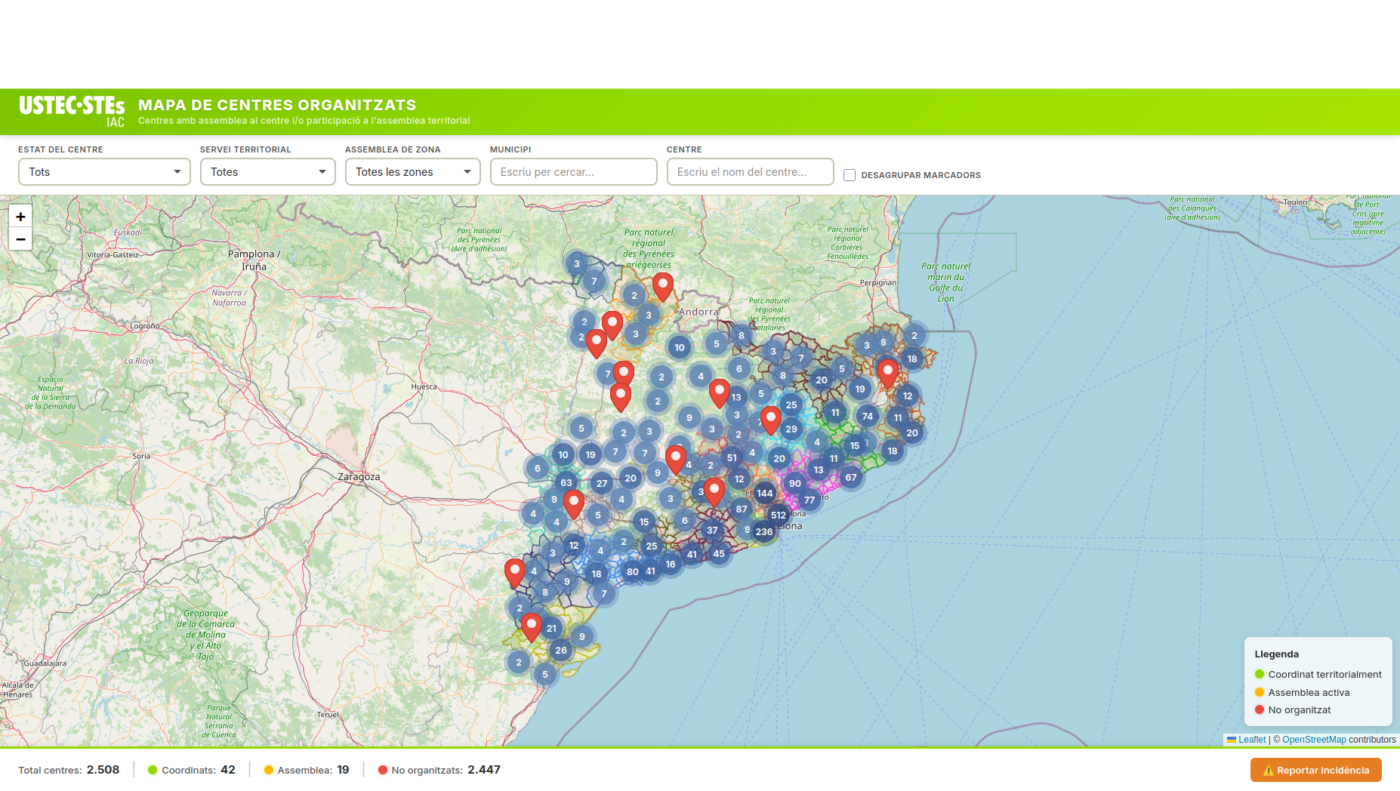Click the green Coordinat territorialment legend dot
The image size is (1400, 791).
pos(1260,674)
